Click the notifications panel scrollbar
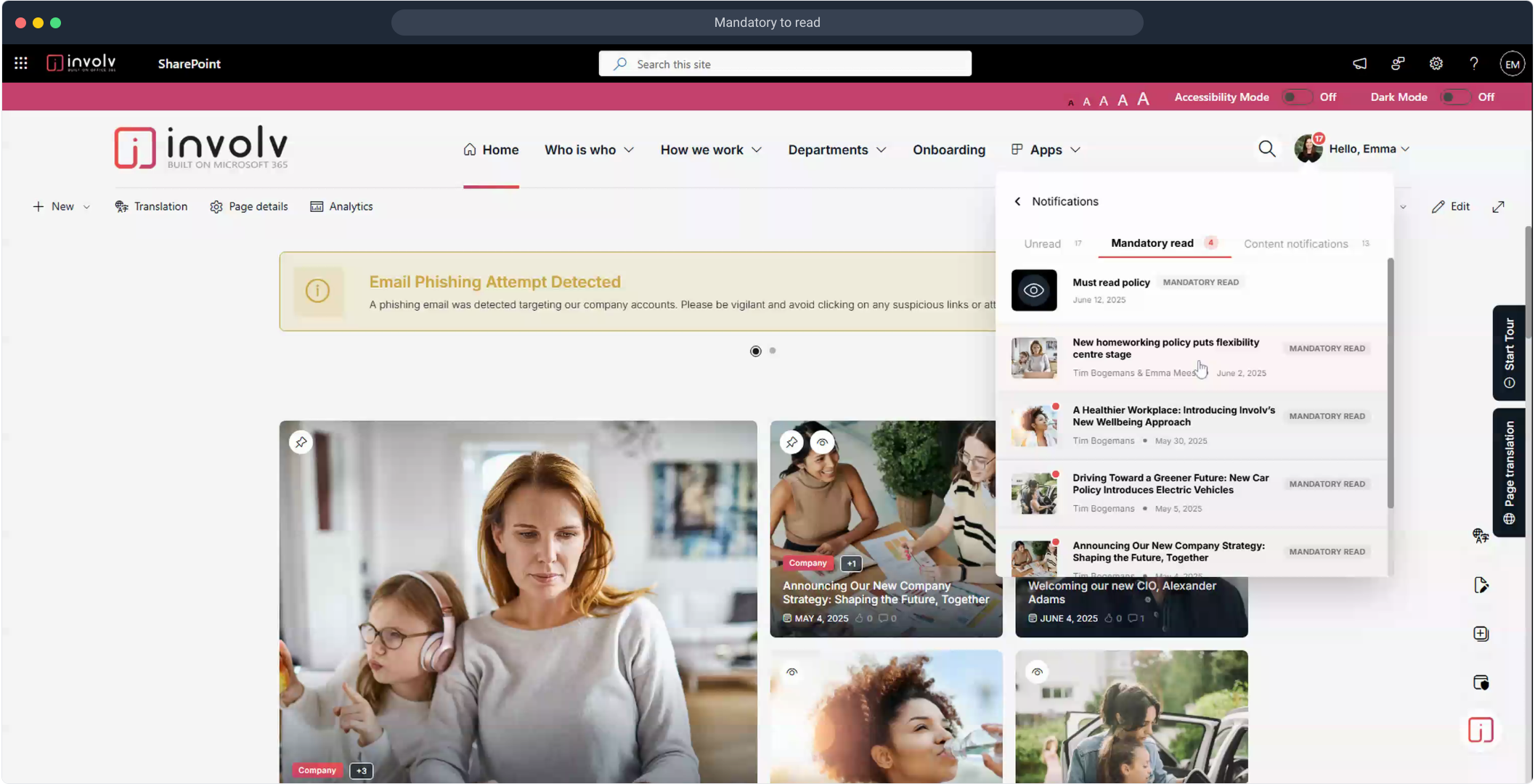This screenshot has width=1535, height=784. tap(1390, 383)
